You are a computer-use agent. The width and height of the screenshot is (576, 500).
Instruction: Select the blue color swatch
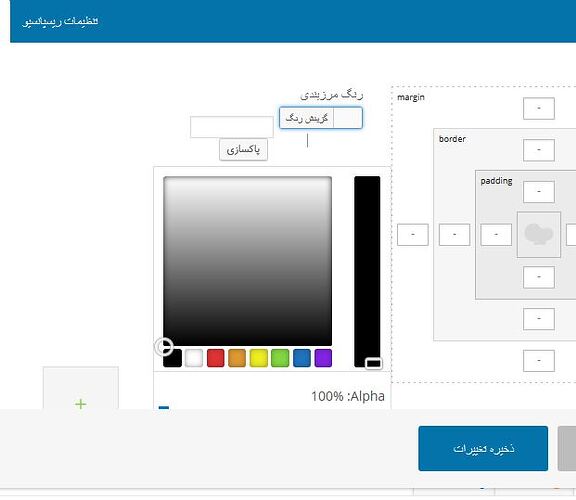tap(302, 358)
